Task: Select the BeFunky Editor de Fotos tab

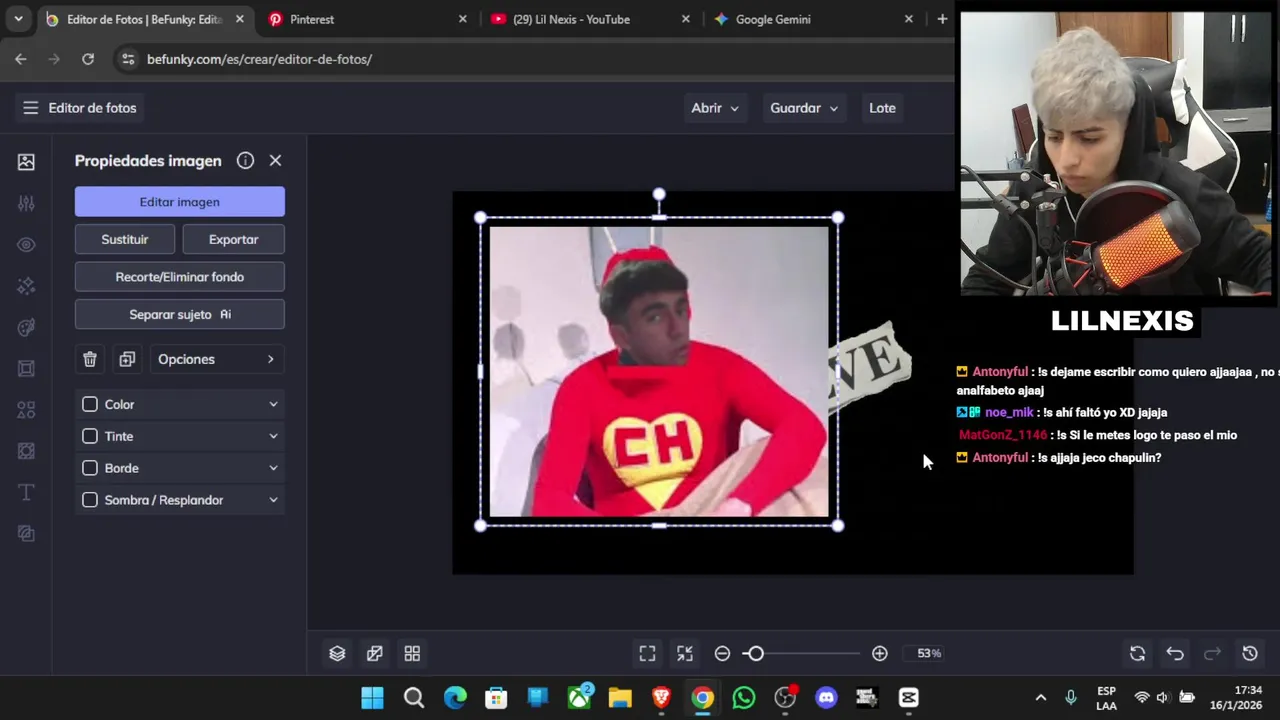Action: (145, 19)
